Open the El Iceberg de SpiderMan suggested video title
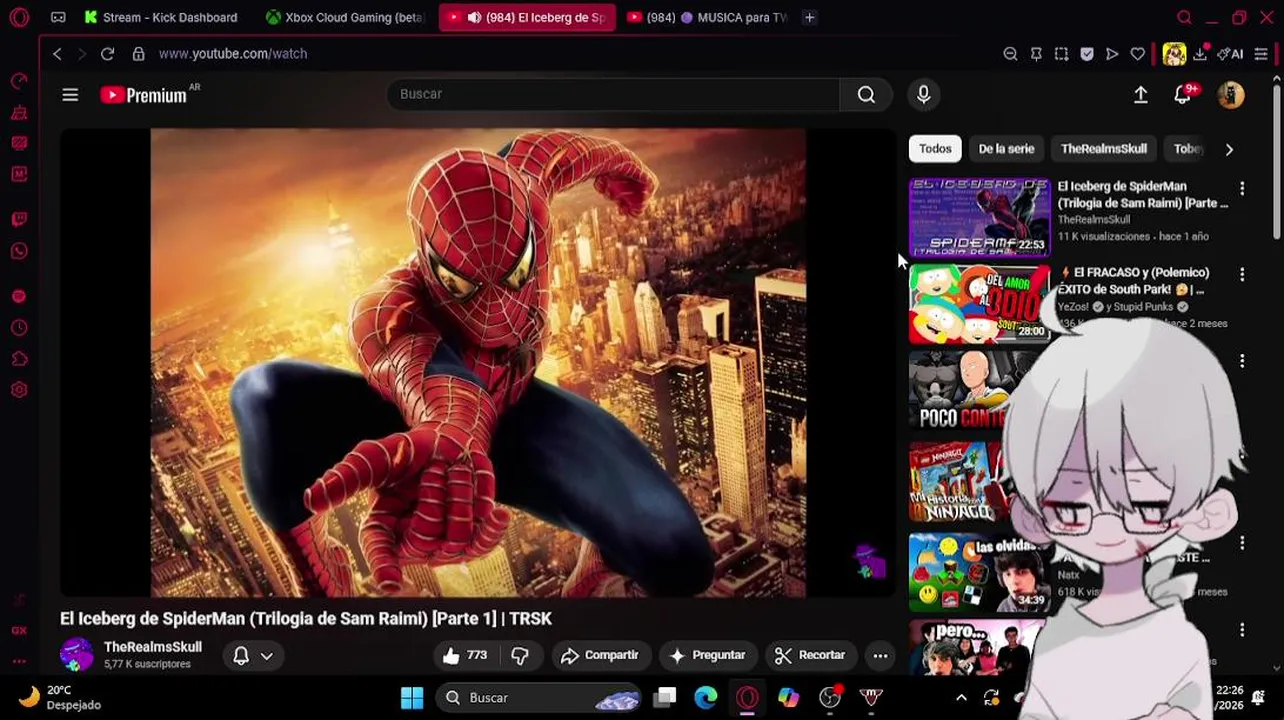 (x=1143, y=194)
